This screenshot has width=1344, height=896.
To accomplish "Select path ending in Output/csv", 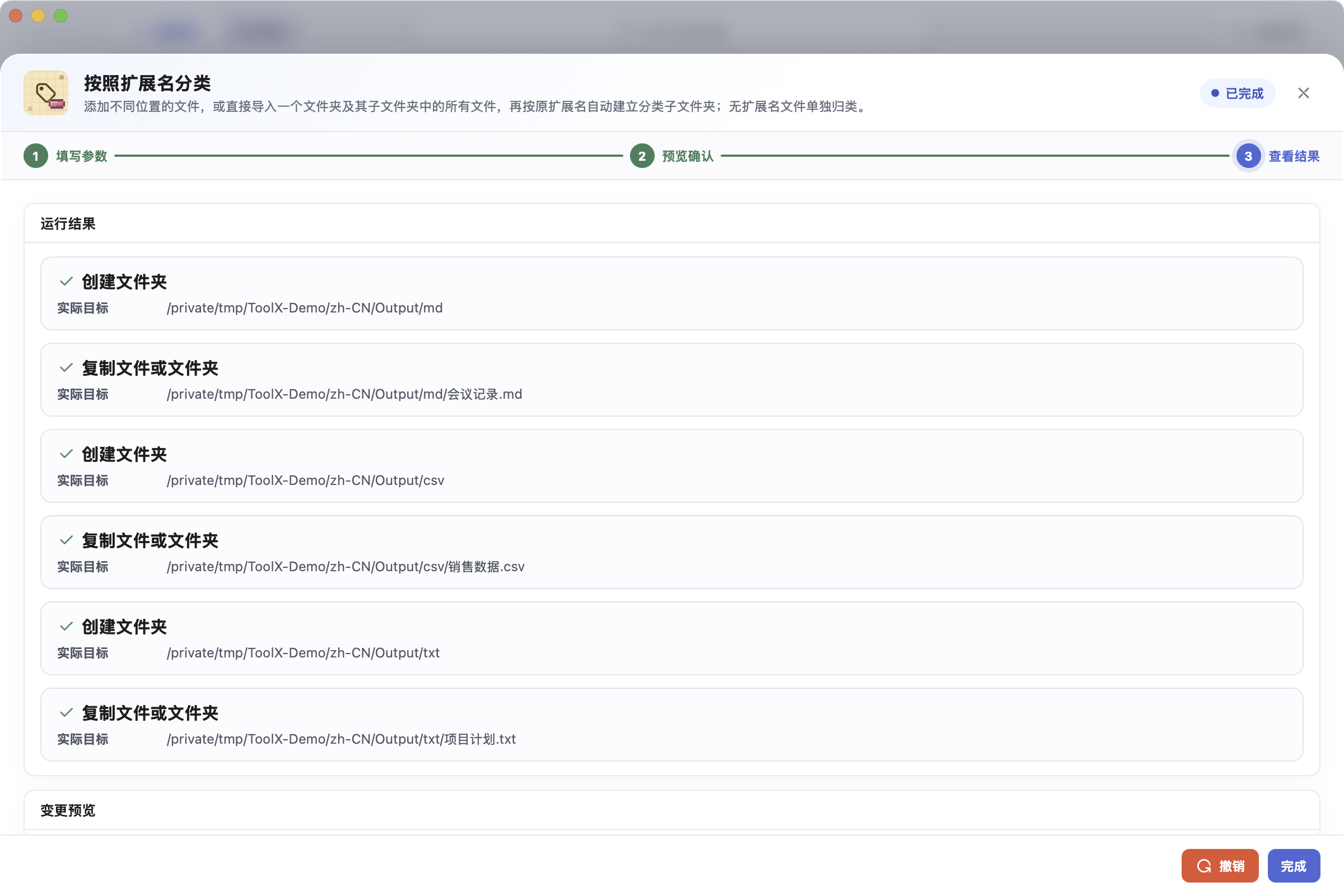I will point(306,480).
